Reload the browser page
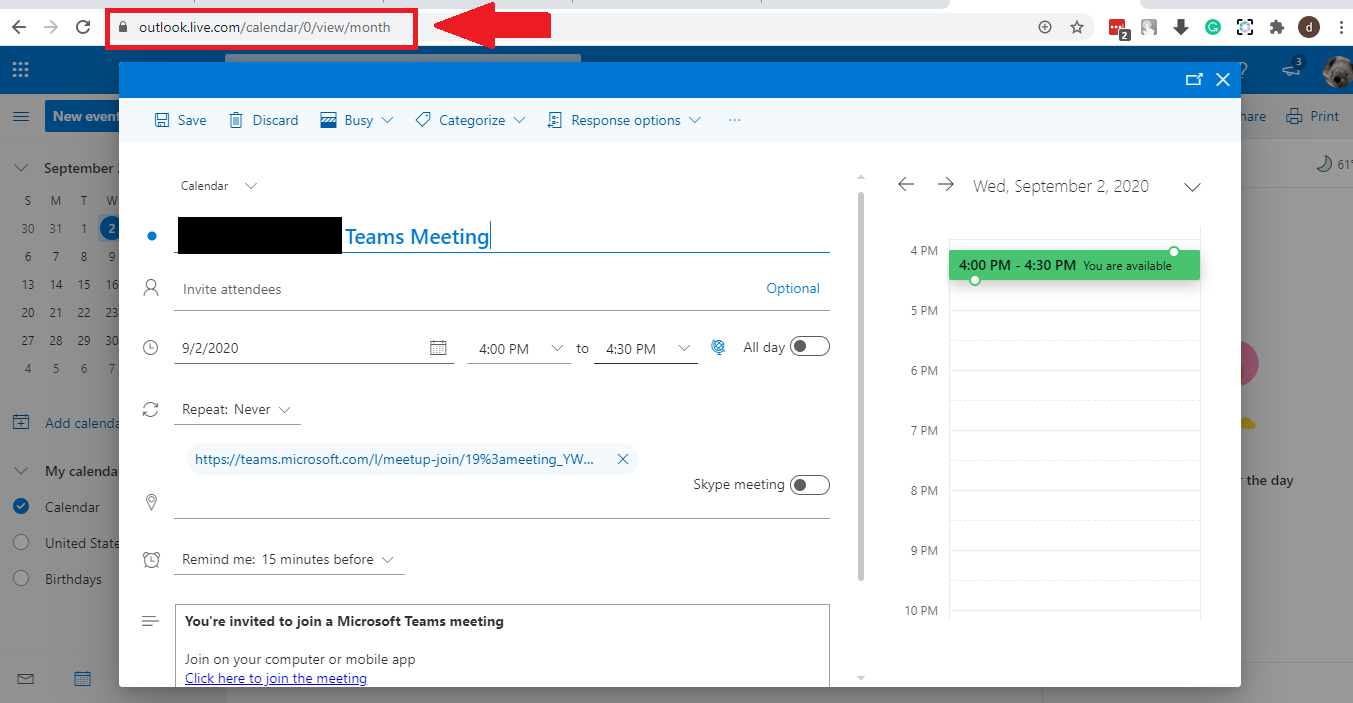Viewport: 1353px width, 703px height. (x=84, y=28)
